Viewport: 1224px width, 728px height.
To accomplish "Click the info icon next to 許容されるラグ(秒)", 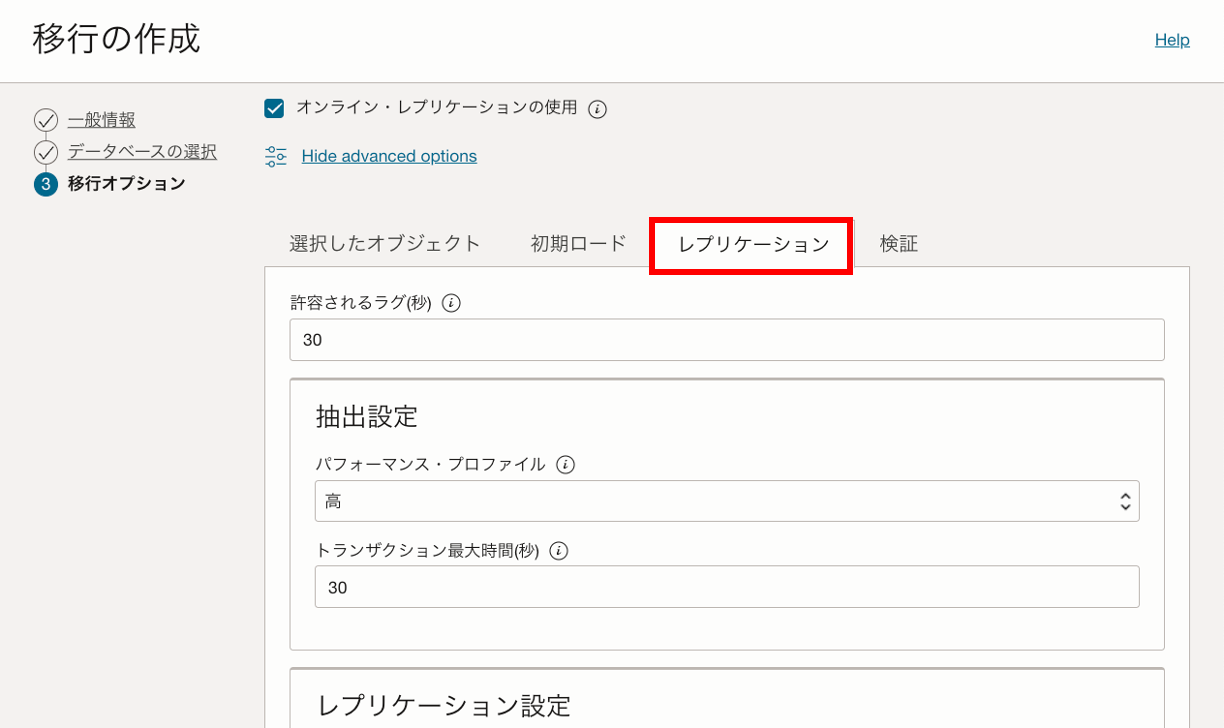I will pyautogui.click(x=451, y=302).
